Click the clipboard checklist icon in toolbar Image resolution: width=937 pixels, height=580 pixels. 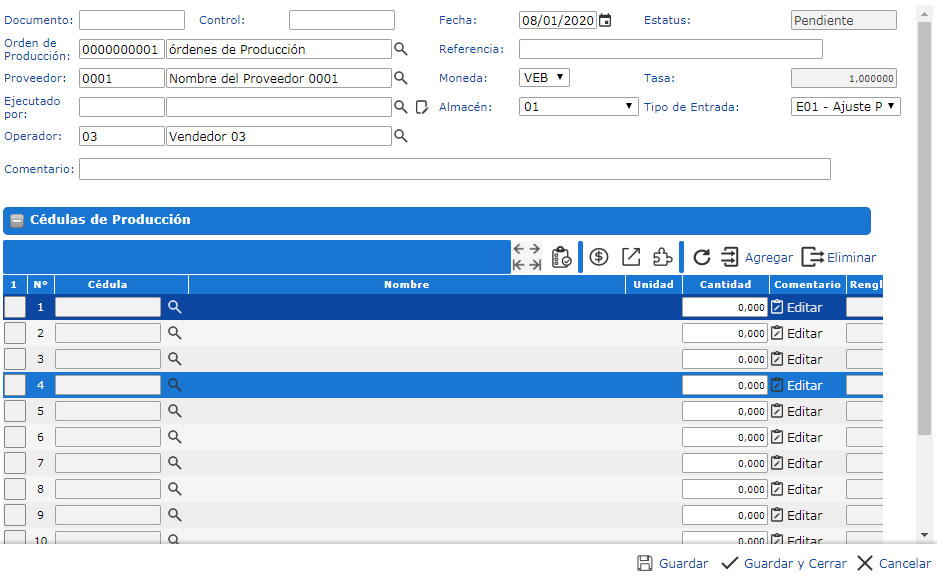(x=562, y=257)
